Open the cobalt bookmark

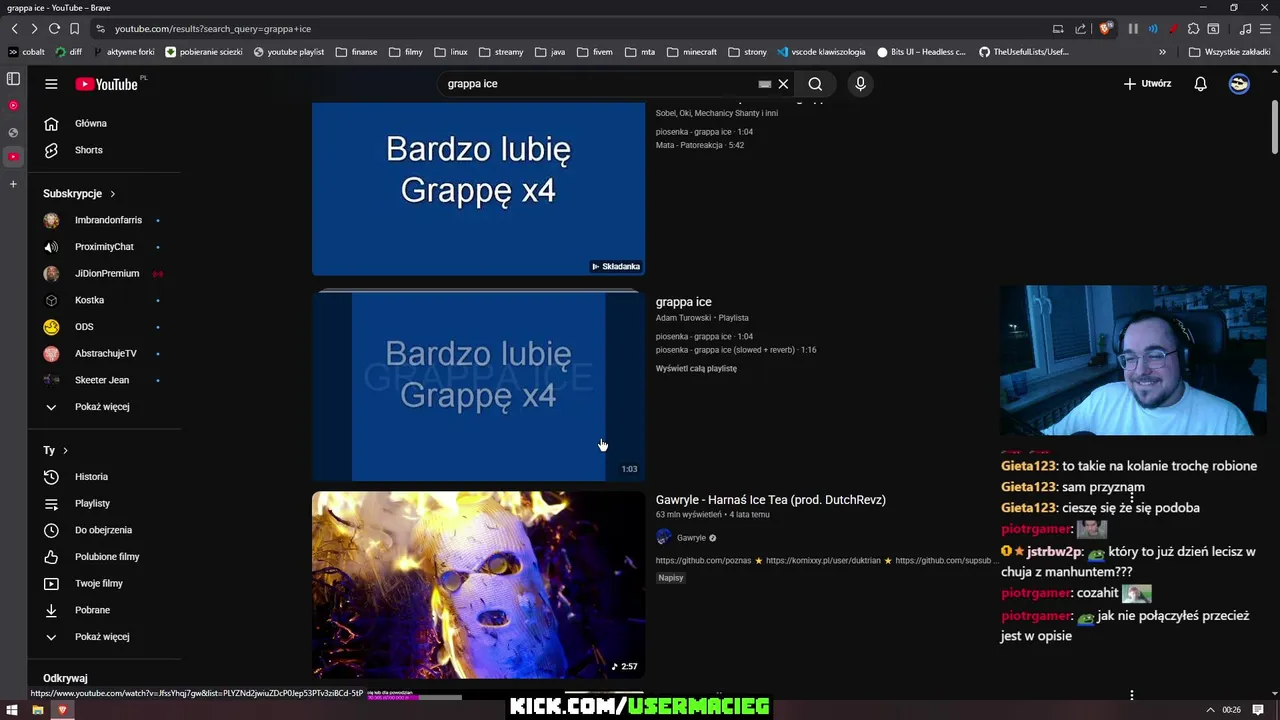(27, 52)
